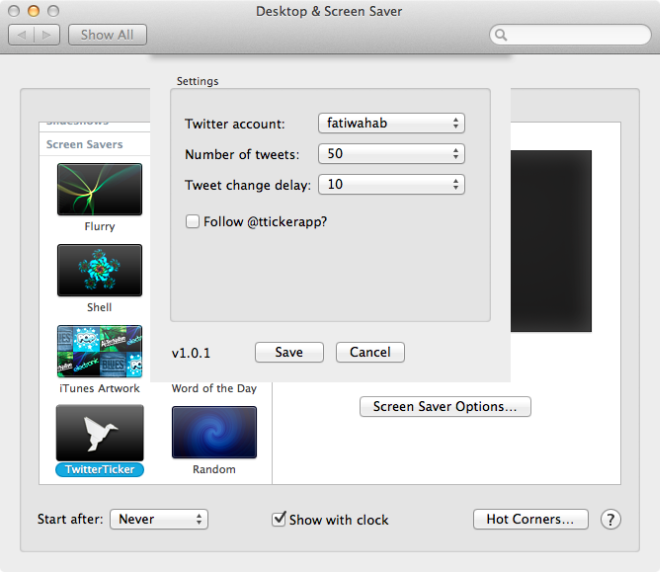Select the TwitterTicker bird icon
The height and width of the screenshot is (572, 660).
pyautogui.click(x=99, y=432)
